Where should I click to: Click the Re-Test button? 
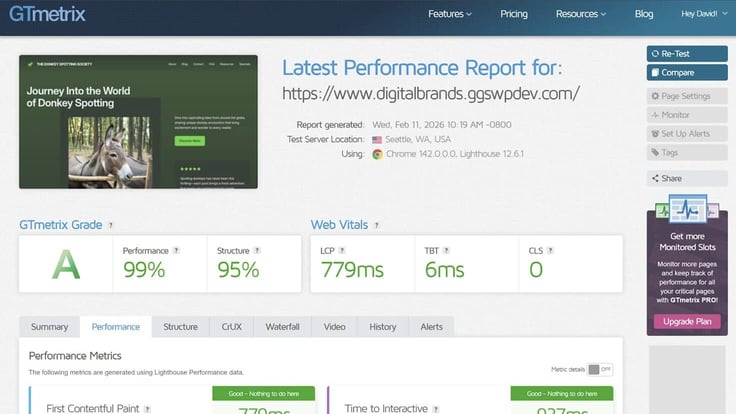(687, 54)
